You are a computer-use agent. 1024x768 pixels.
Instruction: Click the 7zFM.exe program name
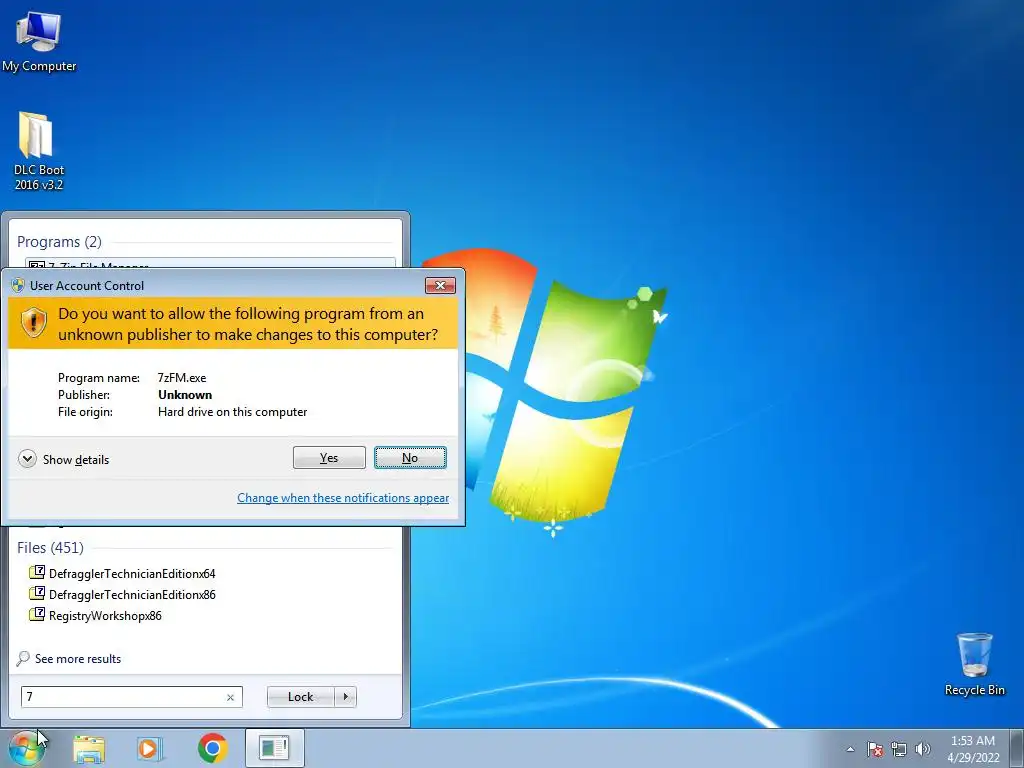[182, 377]
